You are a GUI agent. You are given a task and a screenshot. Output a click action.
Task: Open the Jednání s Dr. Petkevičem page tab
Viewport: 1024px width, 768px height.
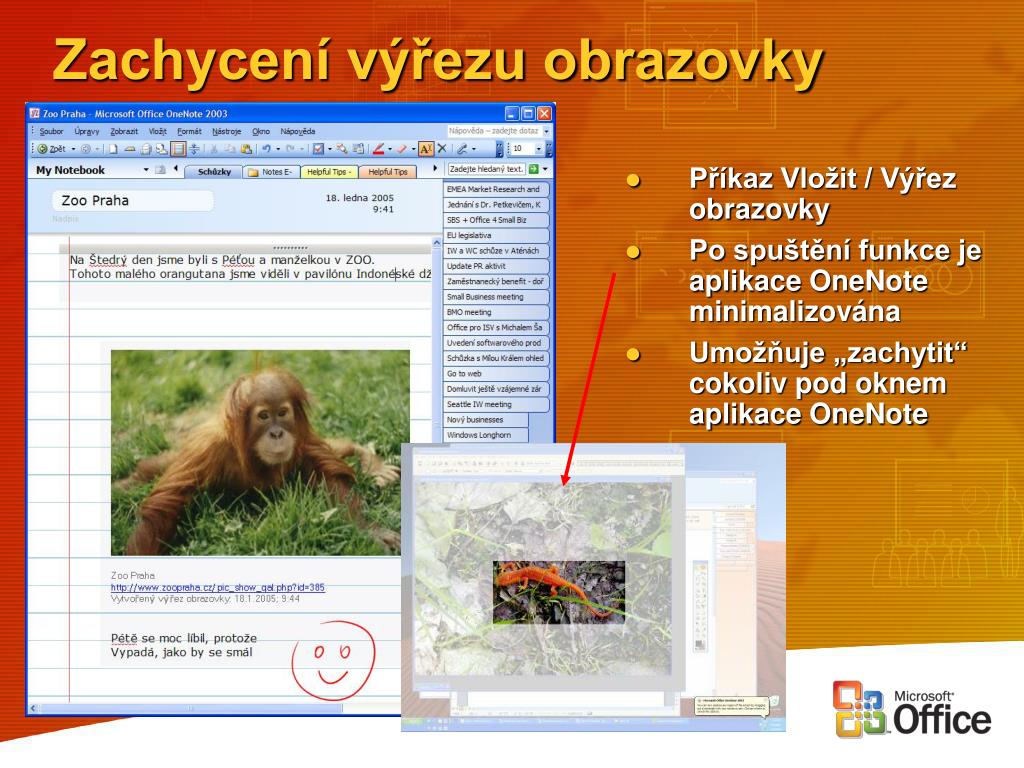click(x=496, y=204)
